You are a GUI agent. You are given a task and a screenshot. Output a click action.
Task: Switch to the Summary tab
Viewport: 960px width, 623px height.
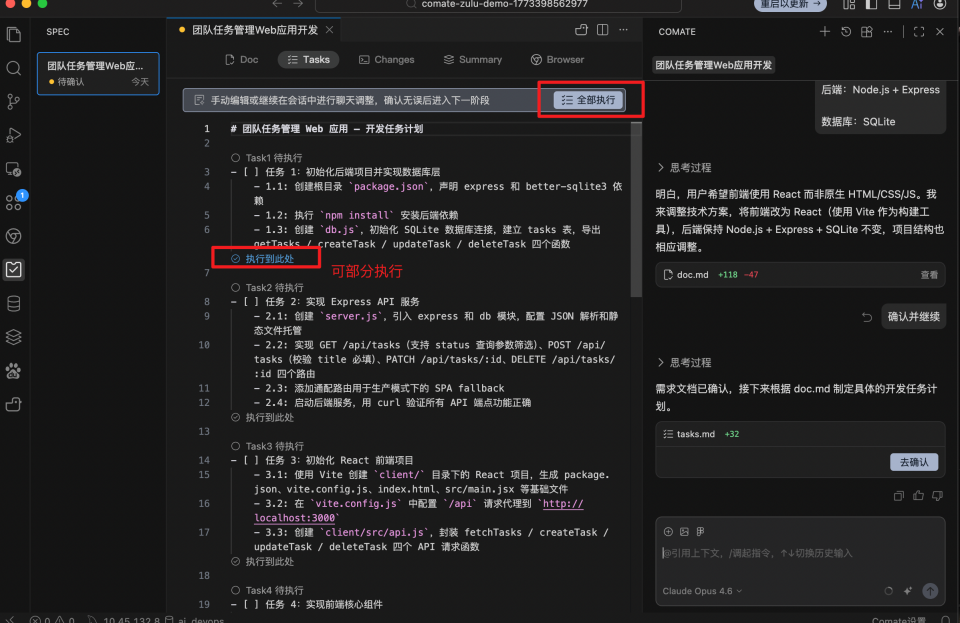pyautogui.click(x=473, y=59)
